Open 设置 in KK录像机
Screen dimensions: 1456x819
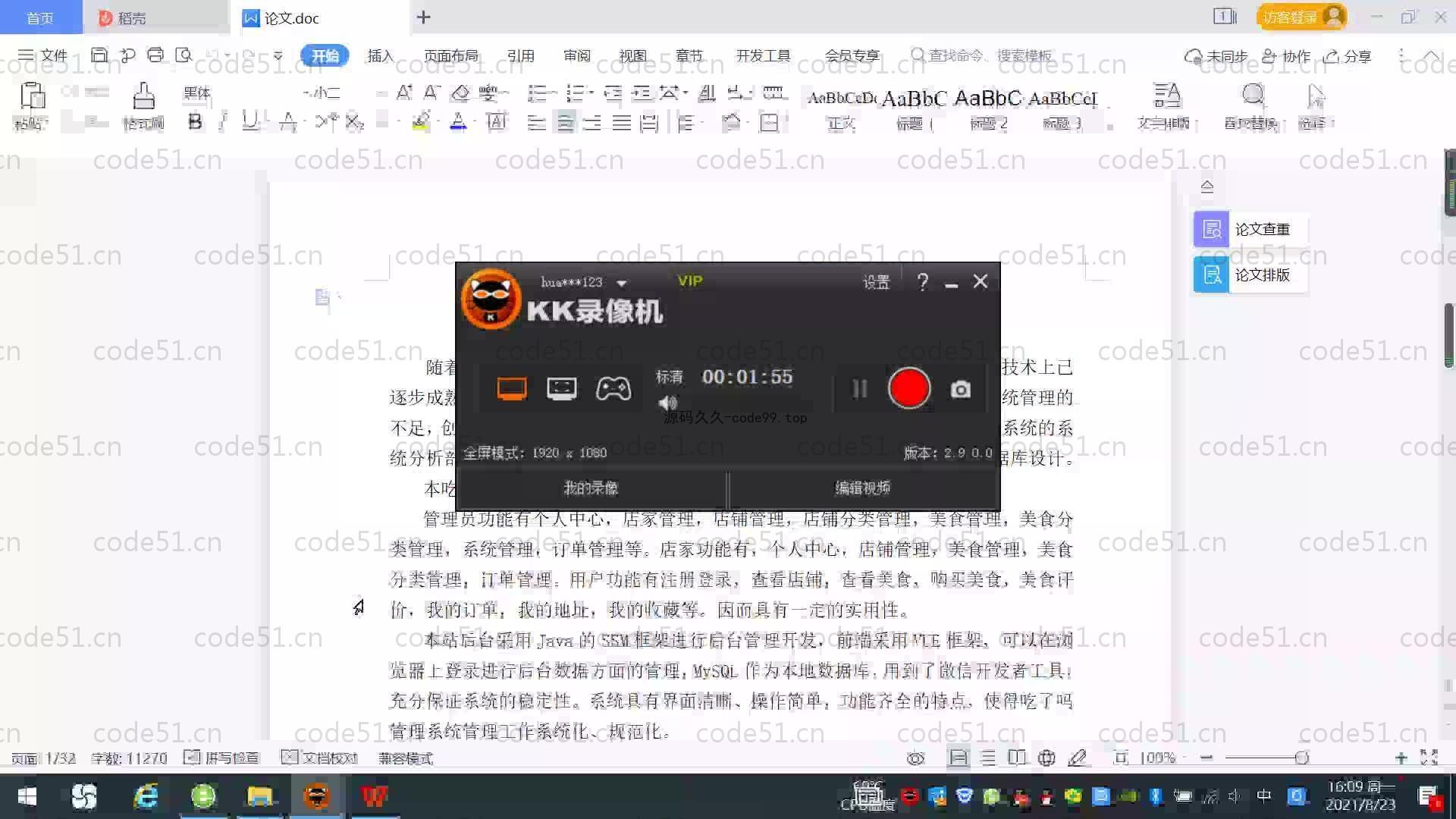coord(876,282)
